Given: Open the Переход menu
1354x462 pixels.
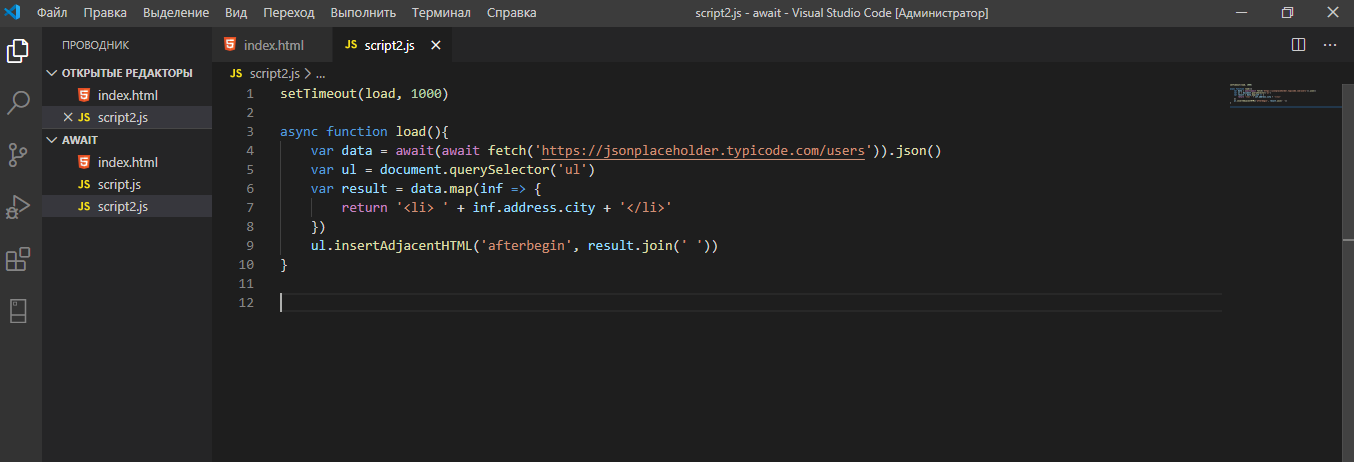Looking at the screenshot, I should 289,13.
